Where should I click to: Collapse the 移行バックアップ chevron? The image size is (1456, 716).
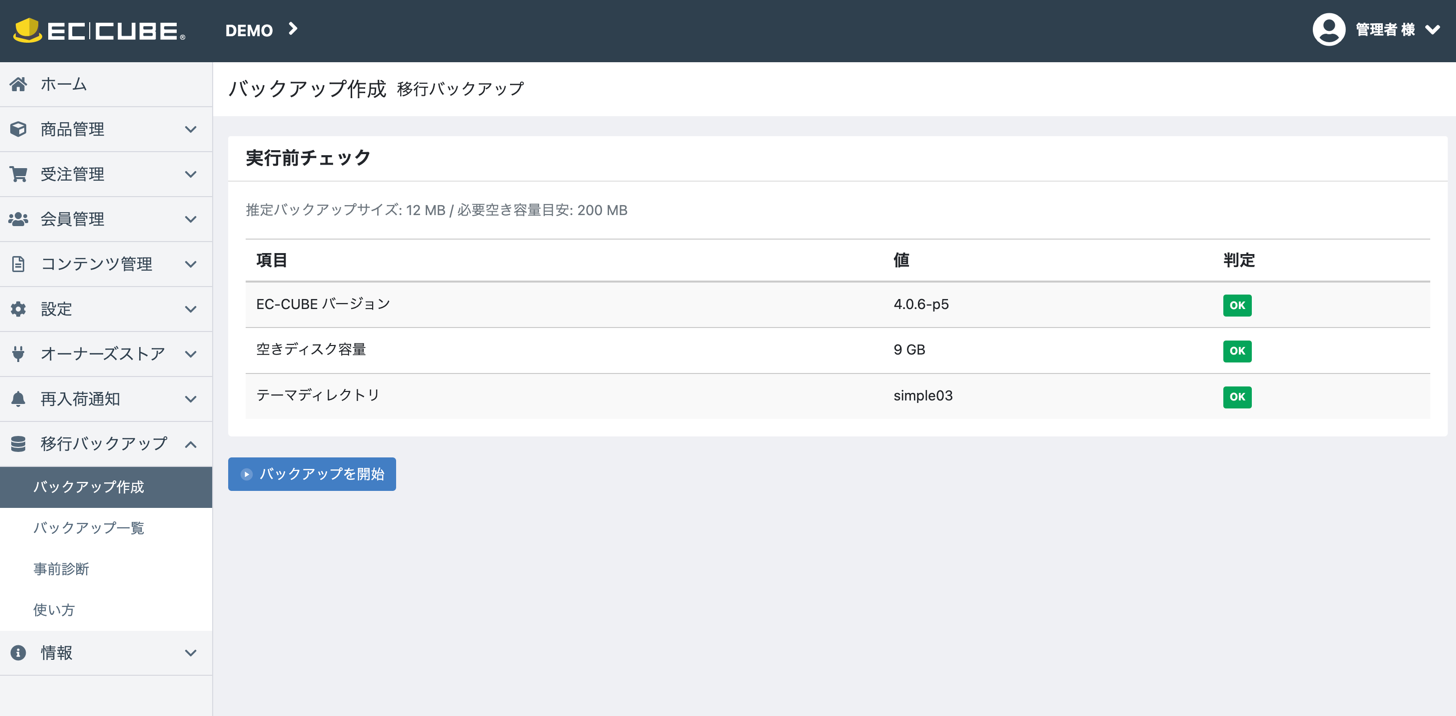pyautogui.click(x=191, y=444)
